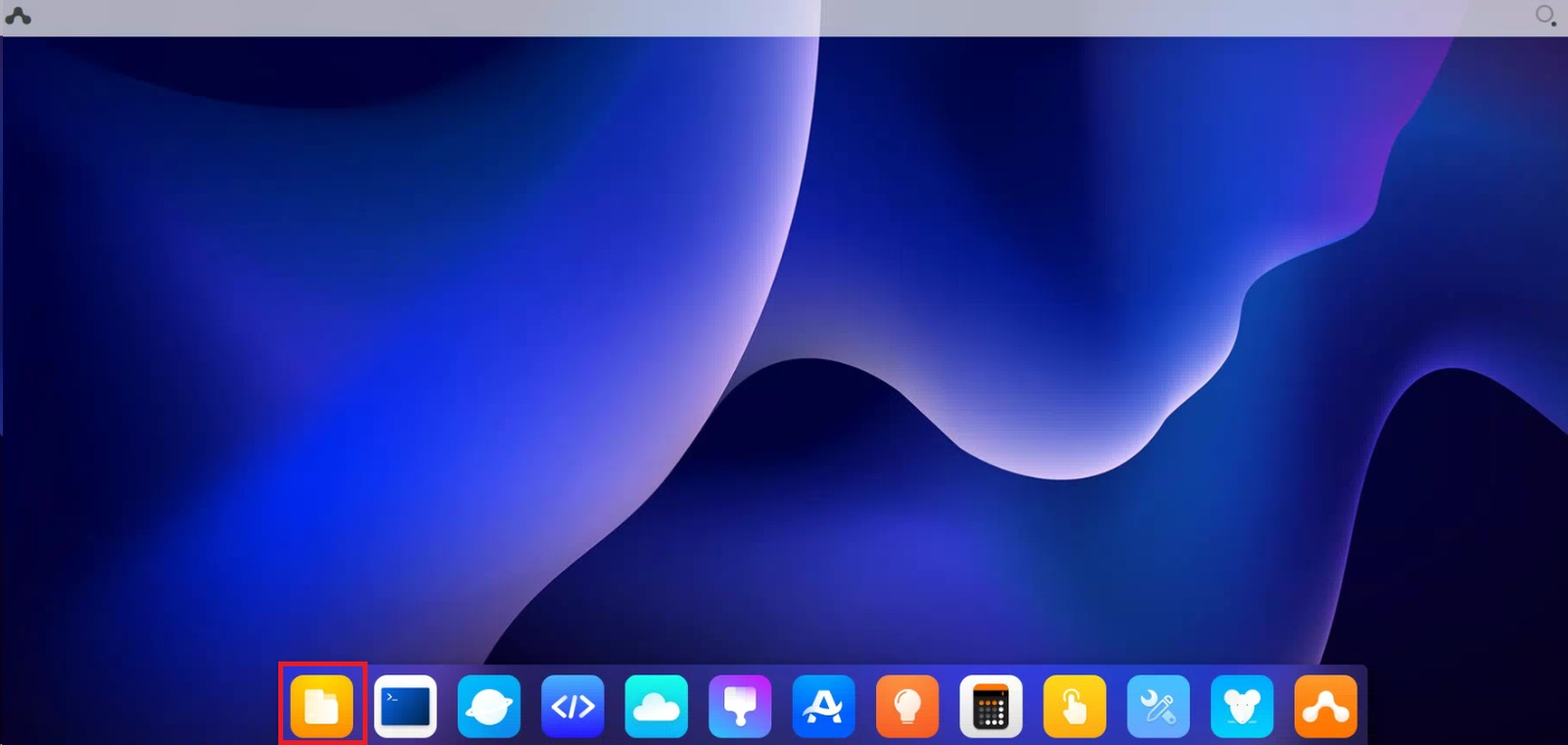Screen dimensions: 1568x745
Task: Open the planet web browser icon
Action: 489,706
